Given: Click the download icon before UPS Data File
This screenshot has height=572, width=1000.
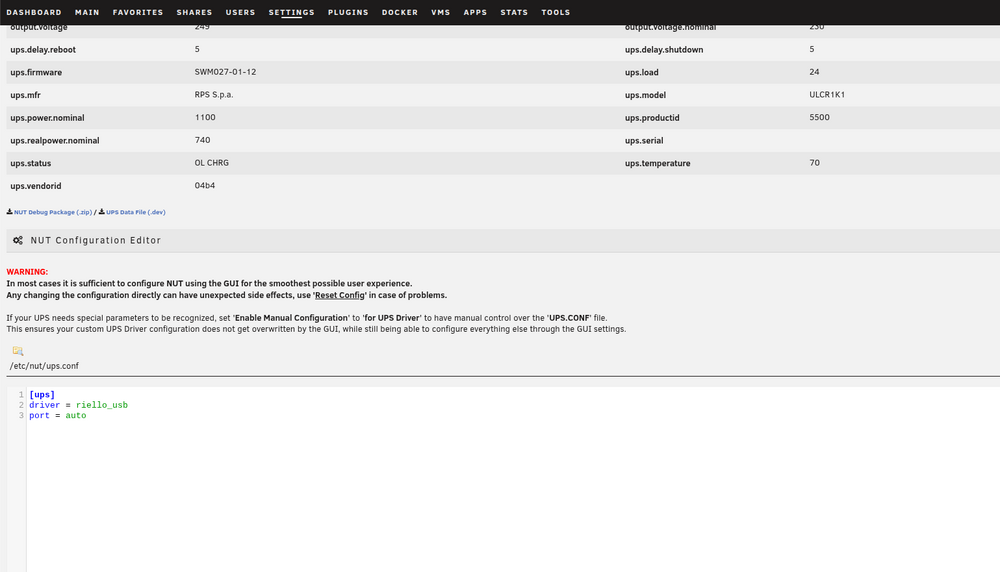Looking at the screenshot, I should [101, 212].
